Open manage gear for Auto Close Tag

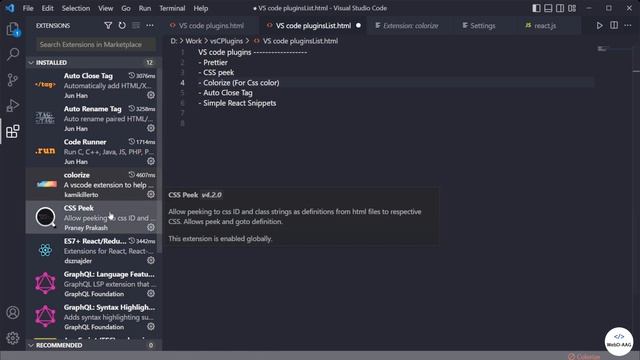[151, 95]
